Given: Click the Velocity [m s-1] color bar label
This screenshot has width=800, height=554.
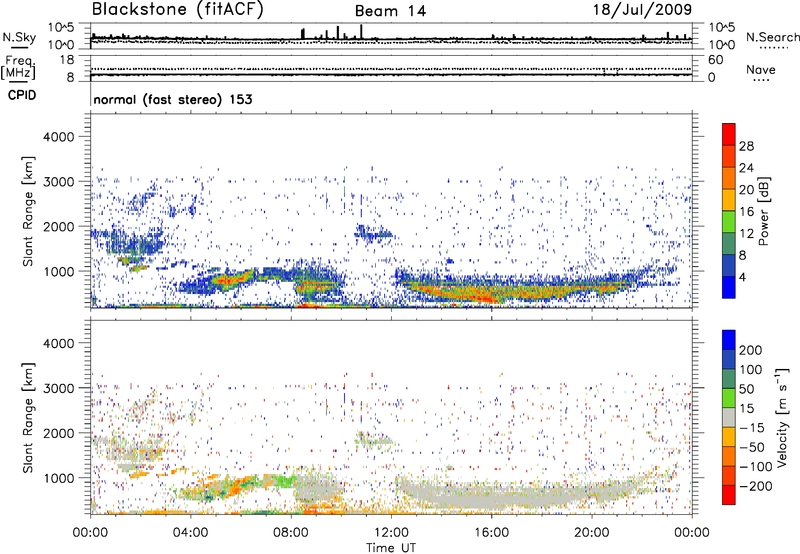Looking at the screenshot, I should 781,417.
